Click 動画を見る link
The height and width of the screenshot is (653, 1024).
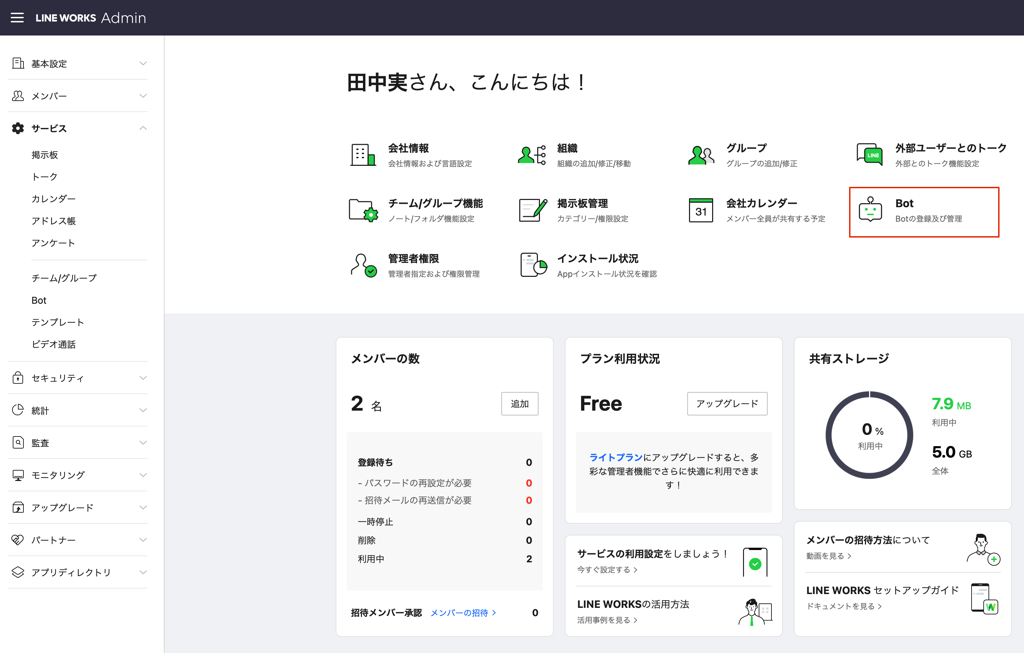pos(829,556)
